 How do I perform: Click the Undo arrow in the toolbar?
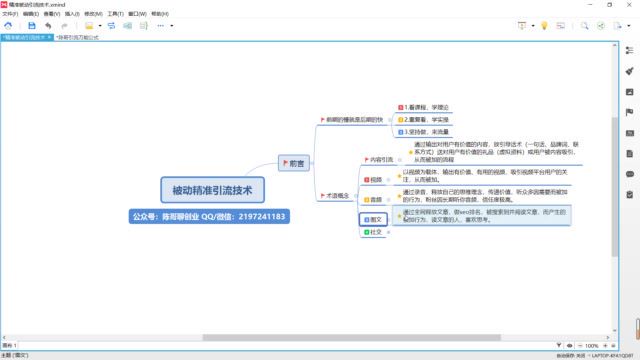(48, 26)
